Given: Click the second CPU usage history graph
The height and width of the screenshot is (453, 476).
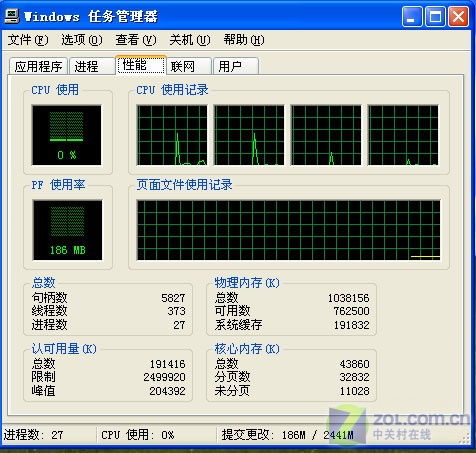Looking at the screenshot, I should click(x=249, y=135).
